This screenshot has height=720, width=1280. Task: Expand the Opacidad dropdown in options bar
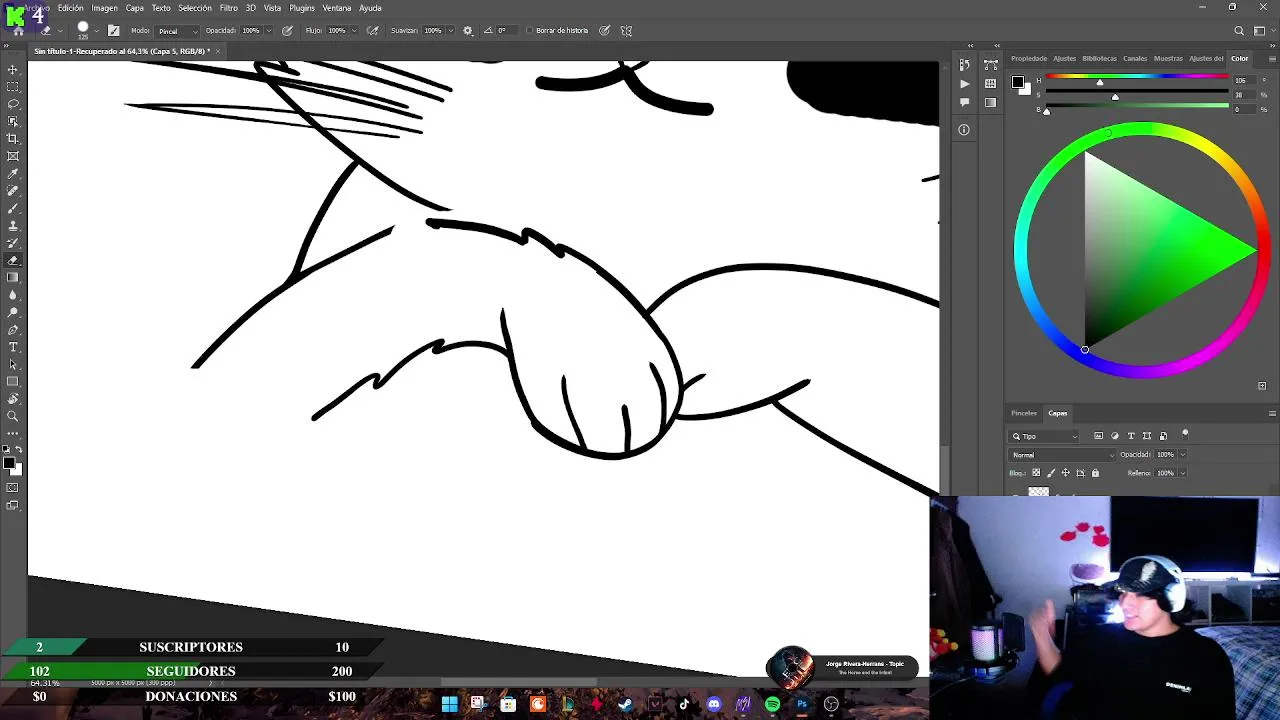click(x=270, y=31)
